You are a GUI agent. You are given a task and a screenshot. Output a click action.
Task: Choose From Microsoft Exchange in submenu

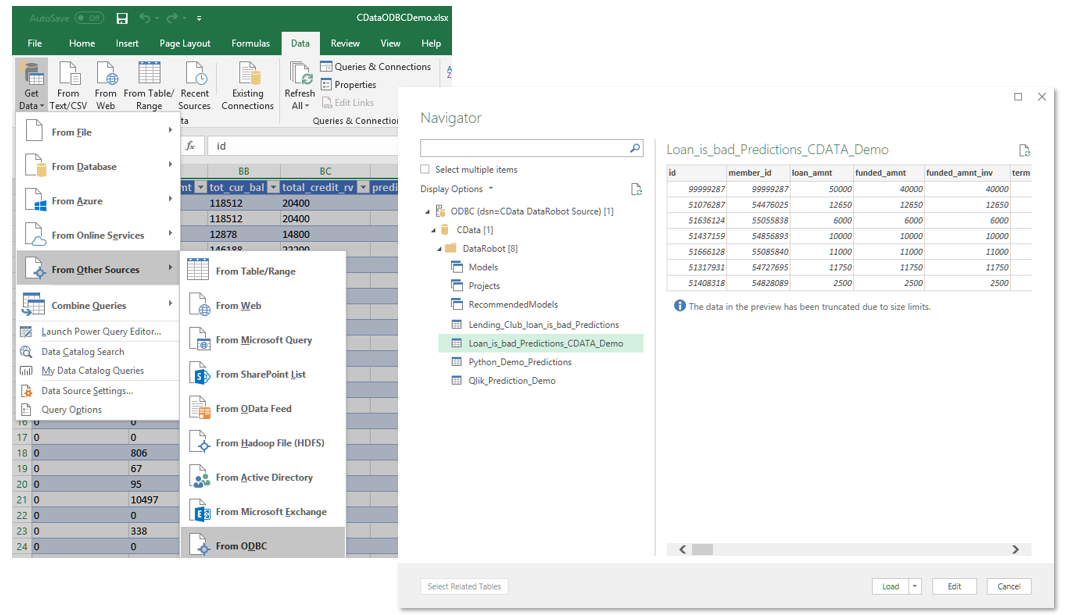click(x=263, y=511)
